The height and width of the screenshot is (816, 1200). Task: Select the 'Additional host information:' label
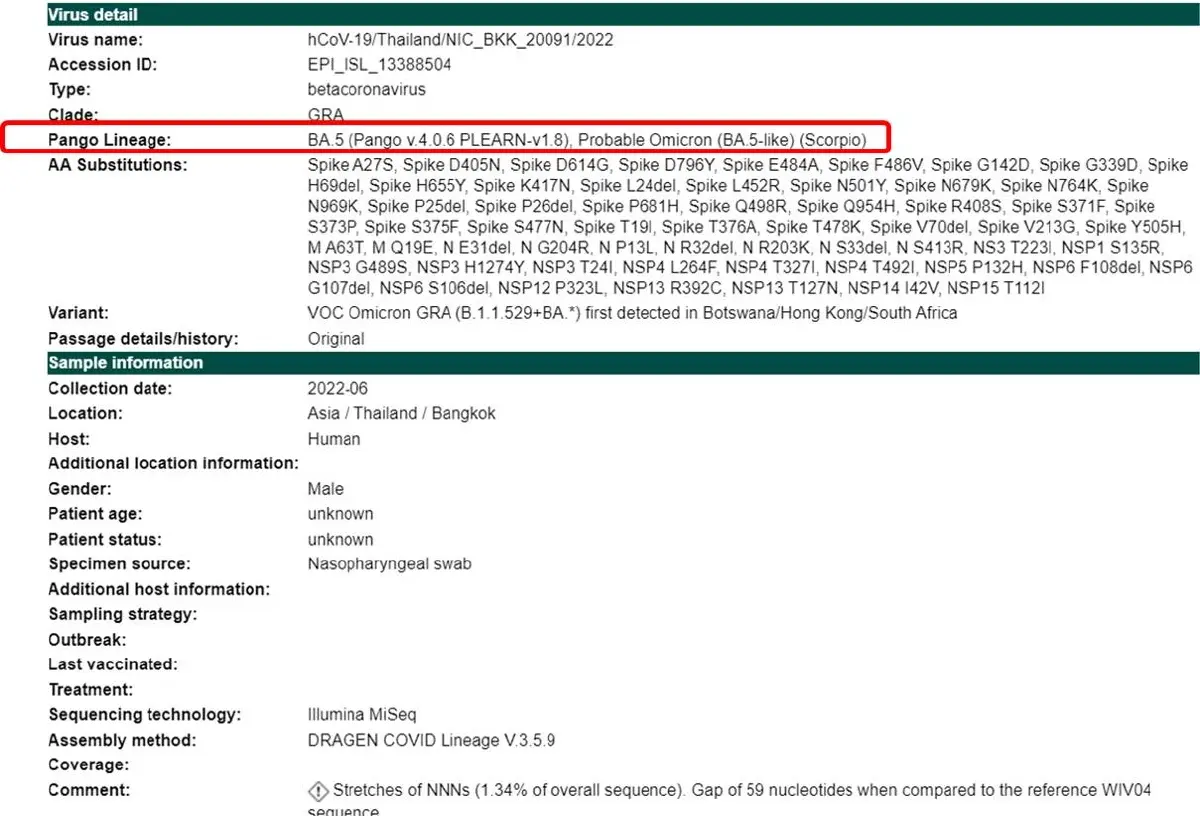pyautogui.click(x=159, y=589)
